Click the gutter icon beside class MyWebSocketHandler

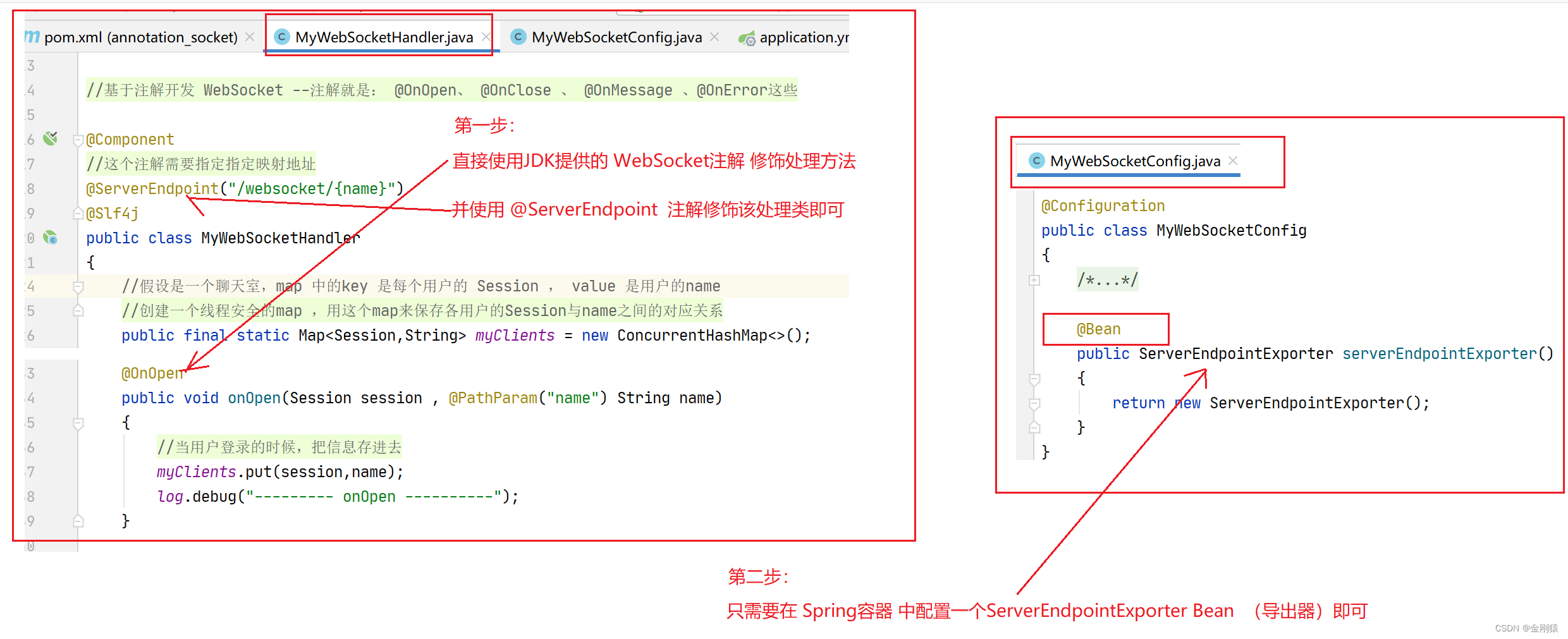tap(51, 238)
